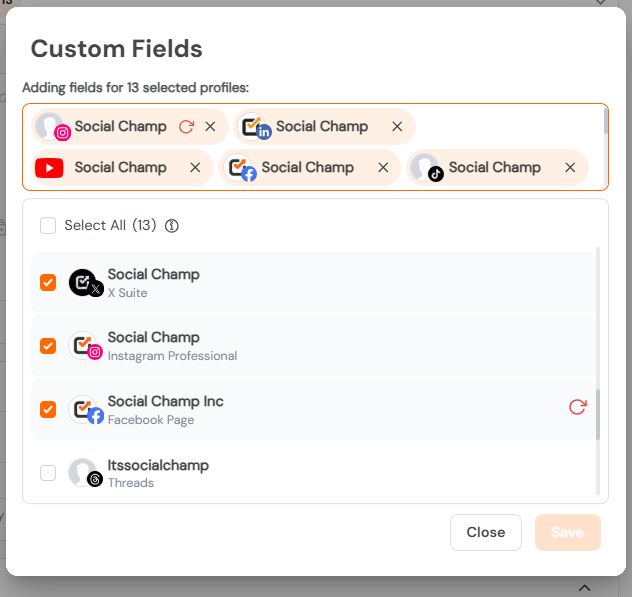Viewport: 632px width, 597px height.
Task: Click the Itssocialchamp Threads avatar
Action: click(x=85, y=472)
